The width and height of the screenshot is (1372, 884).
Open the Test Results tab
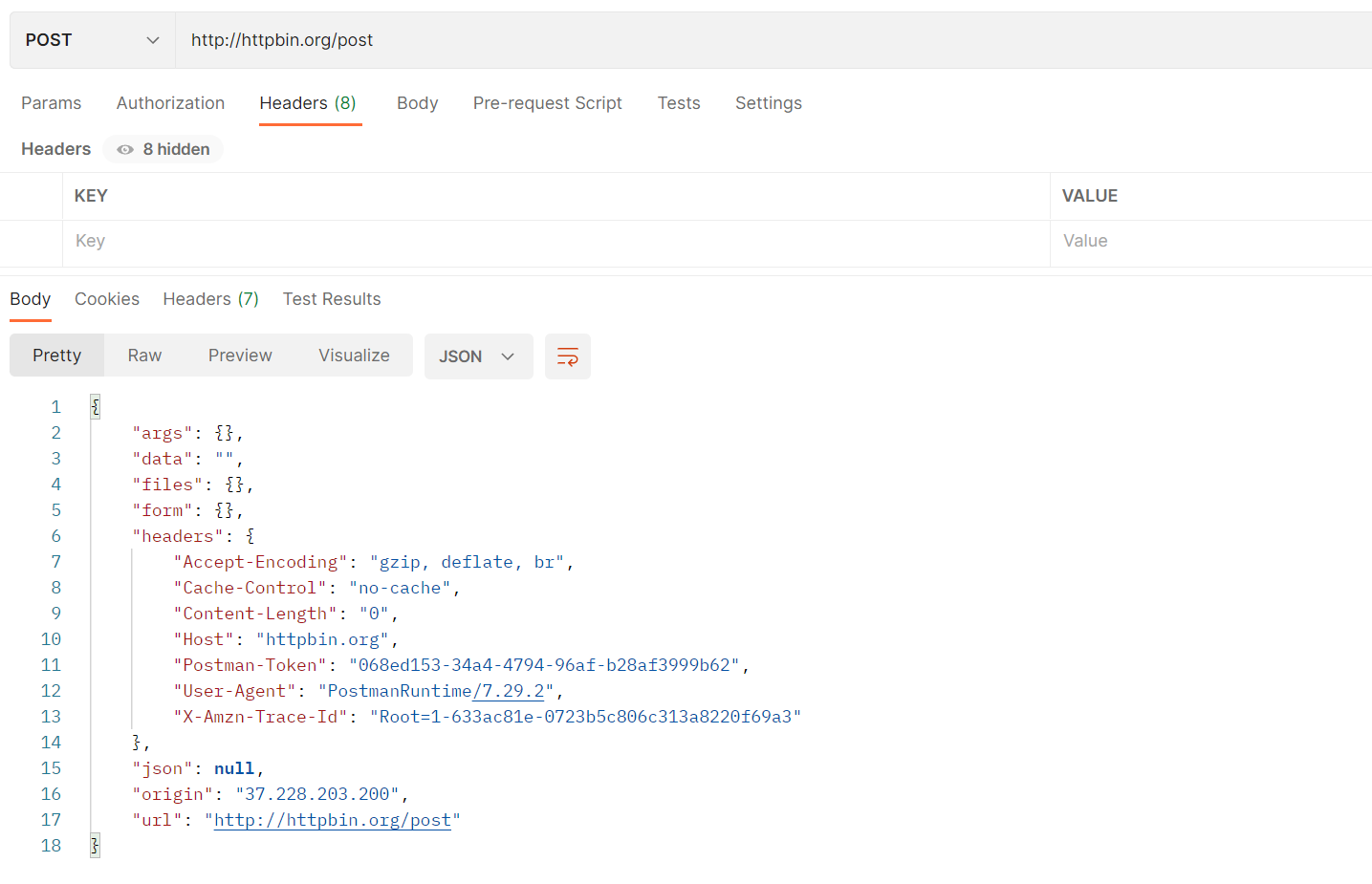pos(332,299)
